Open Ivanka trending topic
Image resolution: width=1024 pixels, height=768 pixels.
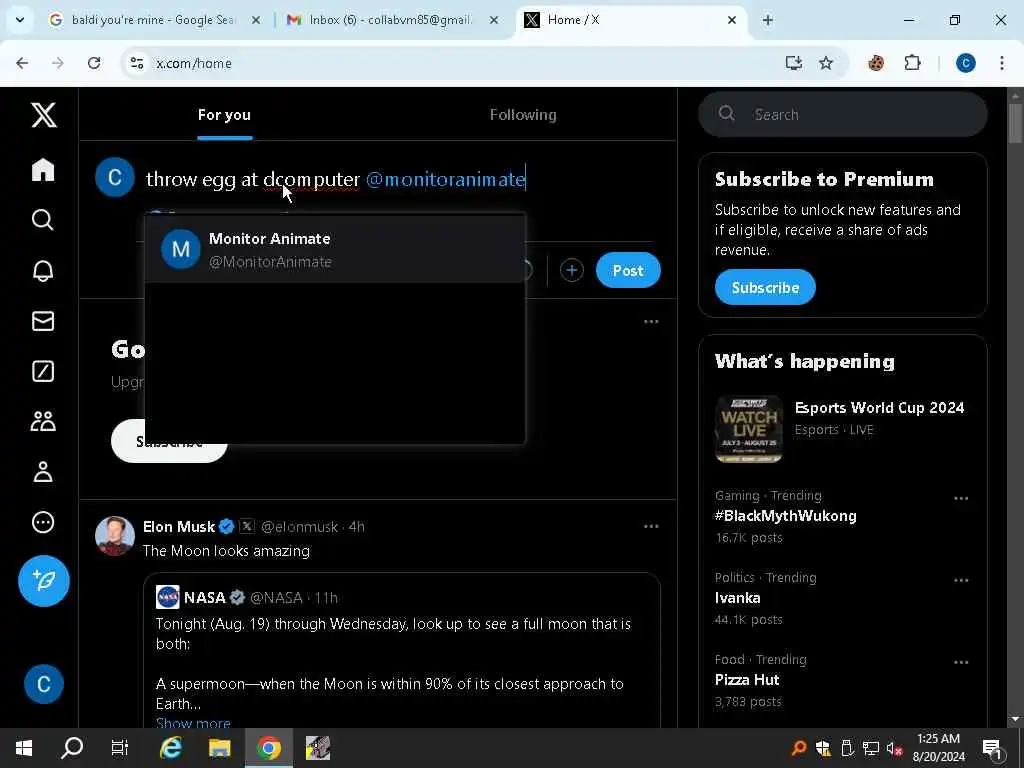737,598
